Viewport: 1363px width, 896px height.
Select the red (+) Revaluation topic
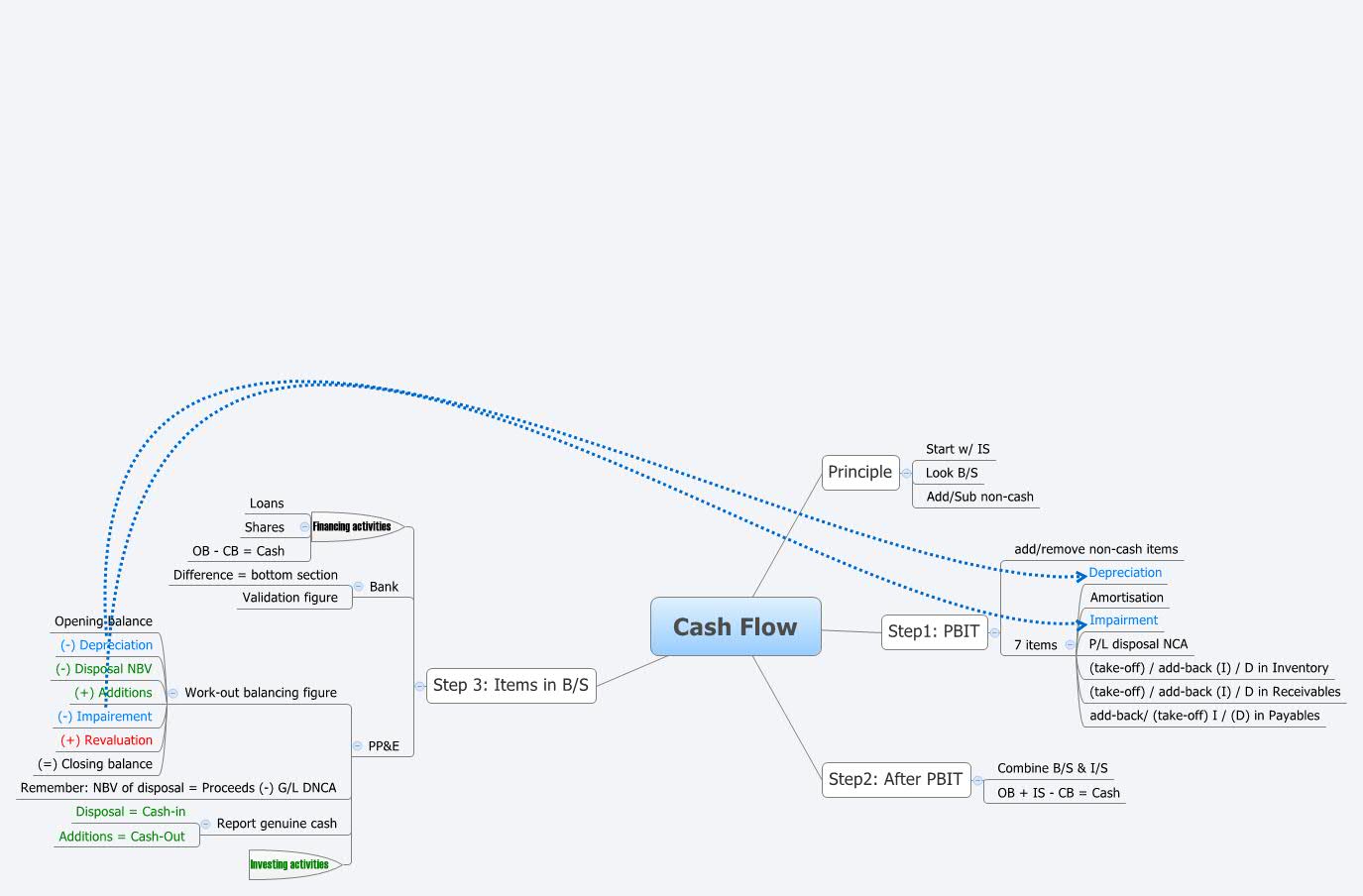click(x=108, y=739)
